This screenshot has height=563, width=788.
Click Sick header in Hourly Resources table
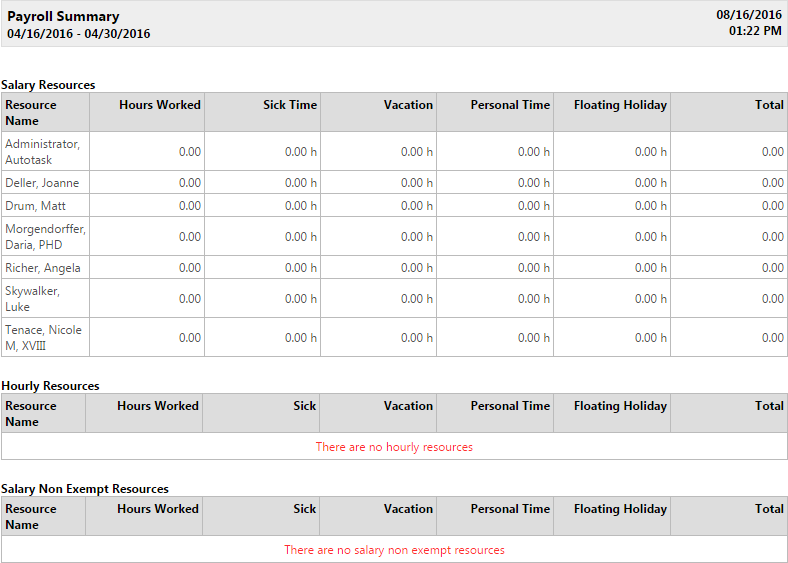coord(305,406)
